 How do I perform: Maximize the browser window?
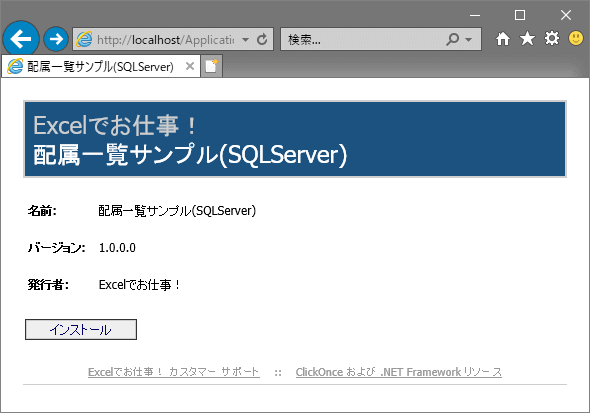point(520,15)
